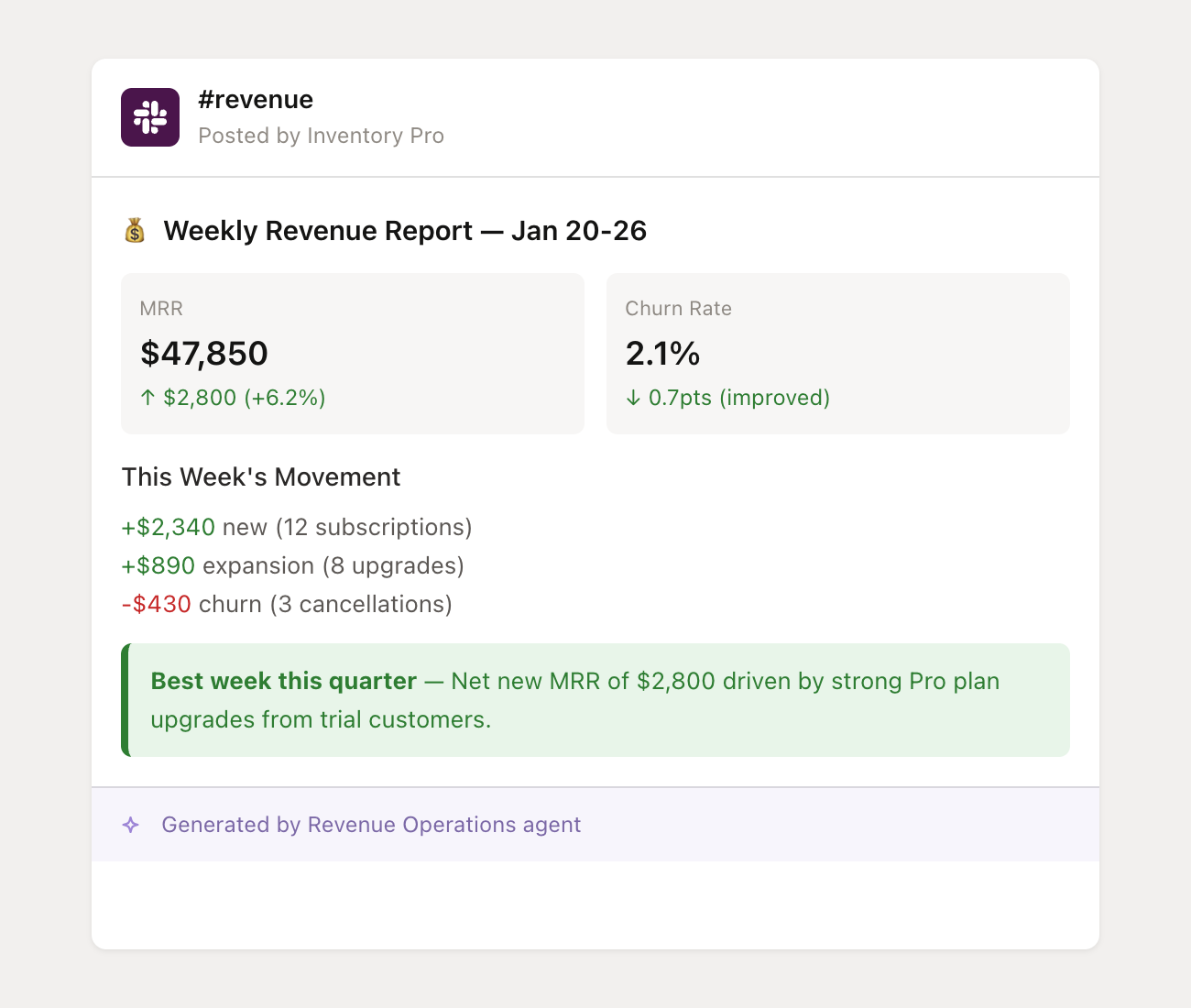Image resolution: width=1191 pixels, height=1008 pixels.
Task: Expand This Week's Movement section
Action: click(x=261, y=477)
